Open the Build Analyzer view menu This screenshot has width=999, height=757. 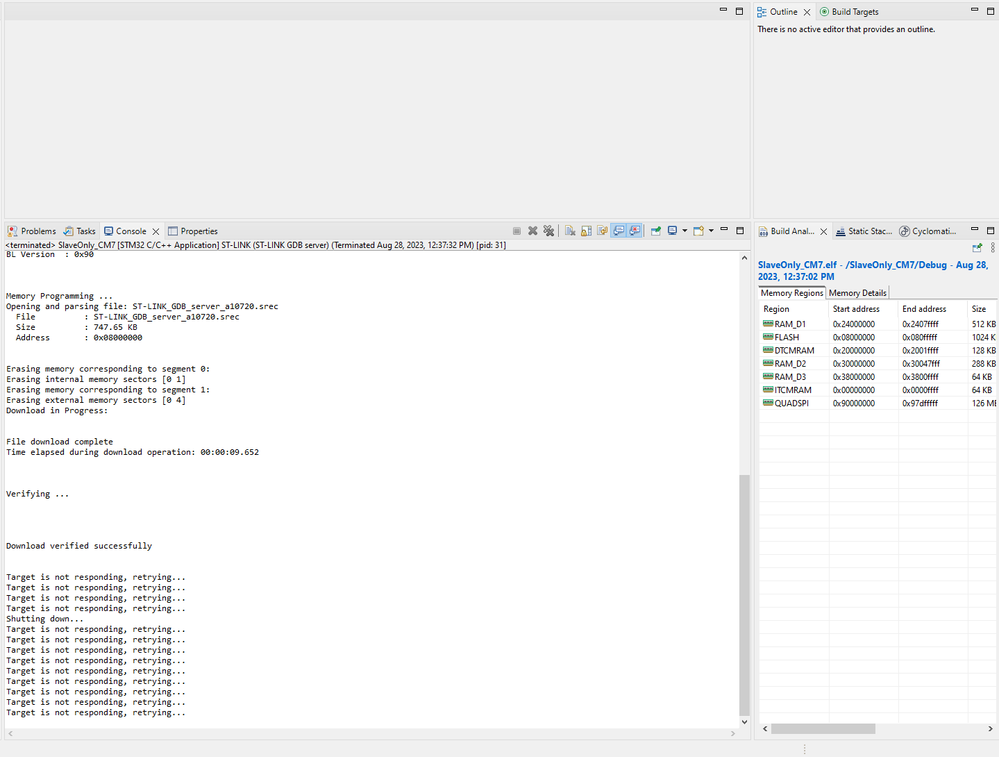[993, 247]
